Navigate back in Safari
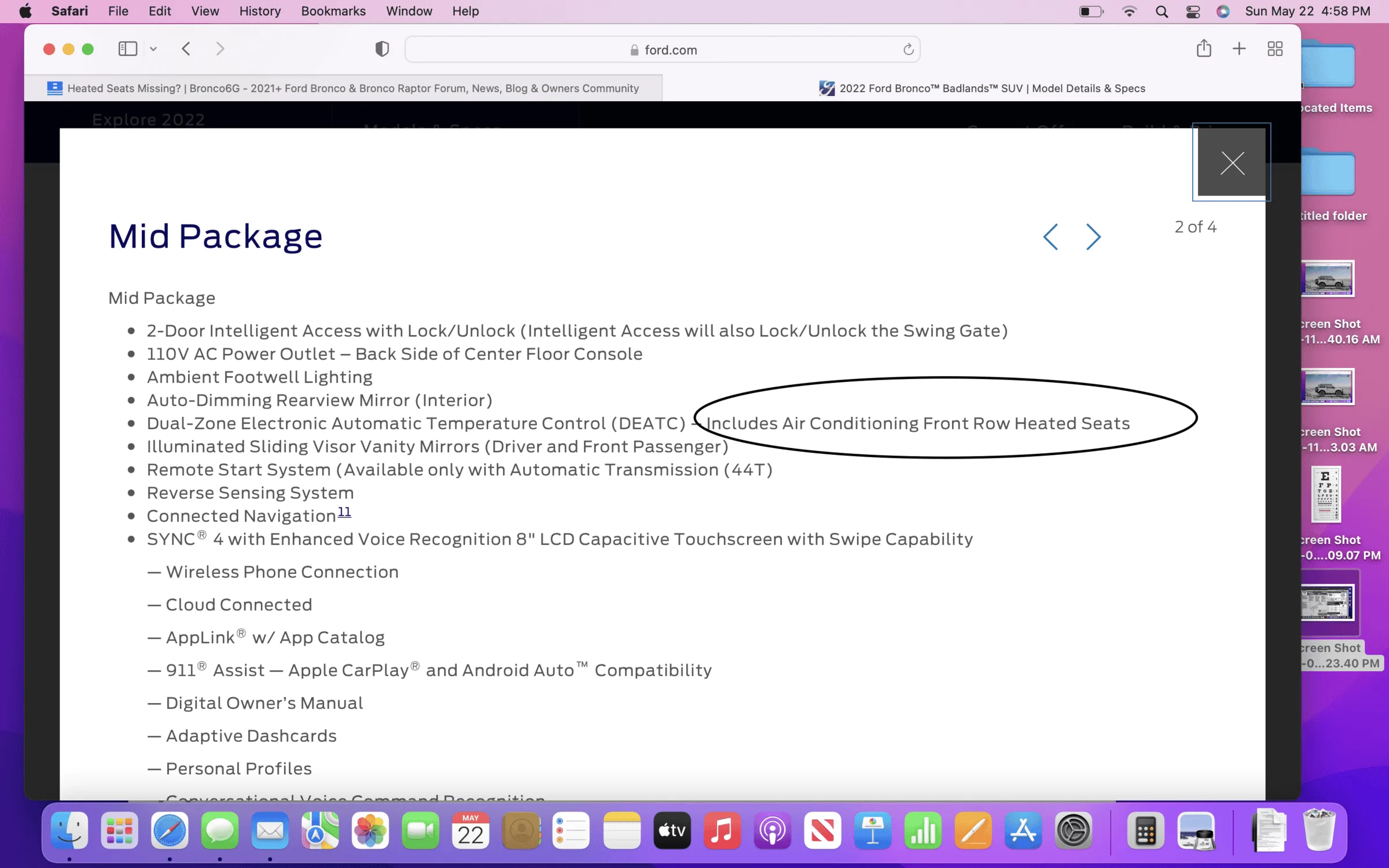The height and width of the screenshot is (868, 1389). click(186, 49)
